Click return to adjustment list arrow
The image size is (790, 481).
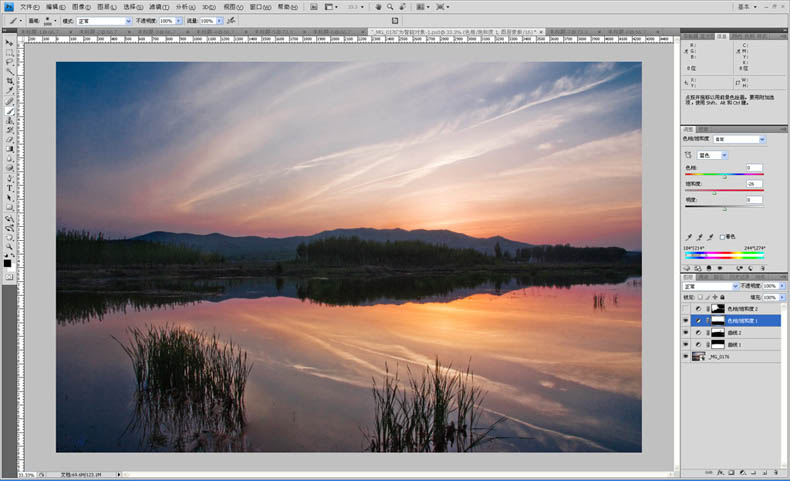click(686, 268)
